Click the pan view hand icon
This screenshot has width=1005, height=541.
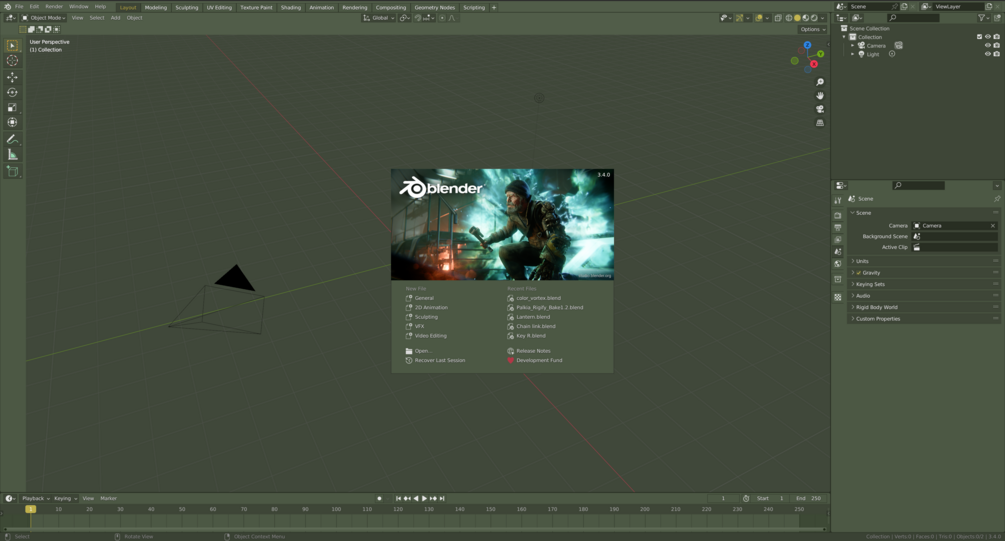point(820,96)
